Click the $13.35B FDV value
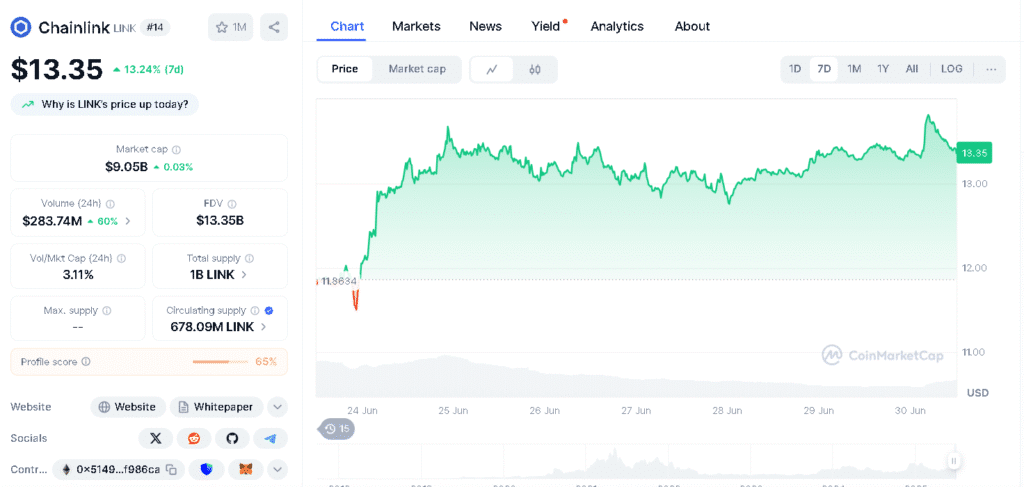Screen dimensions: 1024x487 (x=220, y=221)
